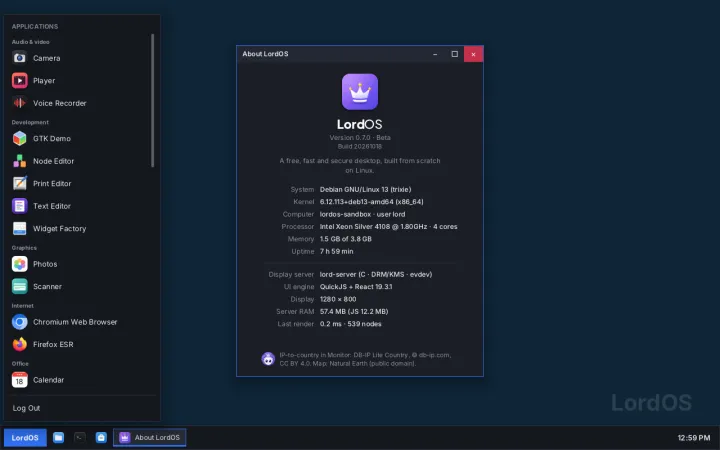Click lord-server display server value
The width and height of the screenshot is (720, 450).
[x=376, y=274]
